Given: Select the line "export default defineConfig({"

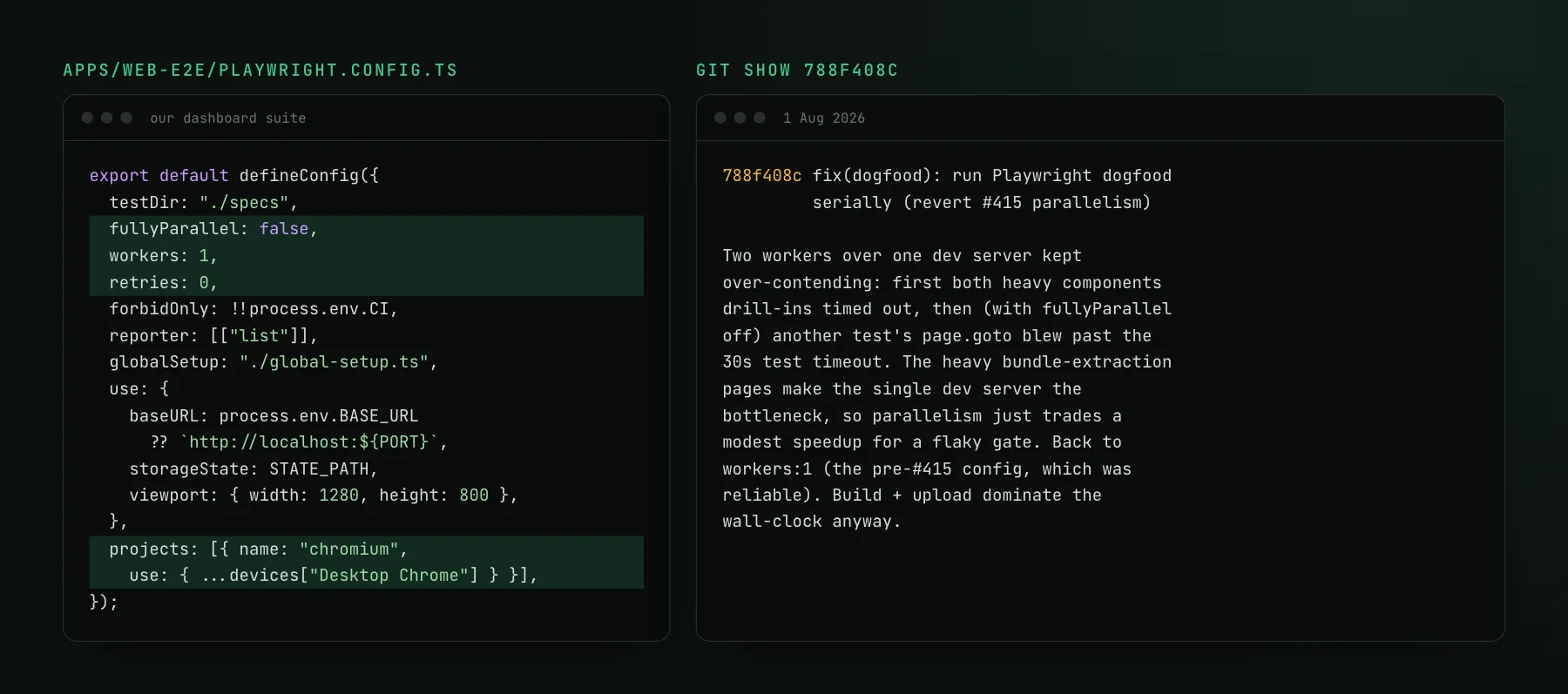Looking at the screenshot, I should pos(234,176).
